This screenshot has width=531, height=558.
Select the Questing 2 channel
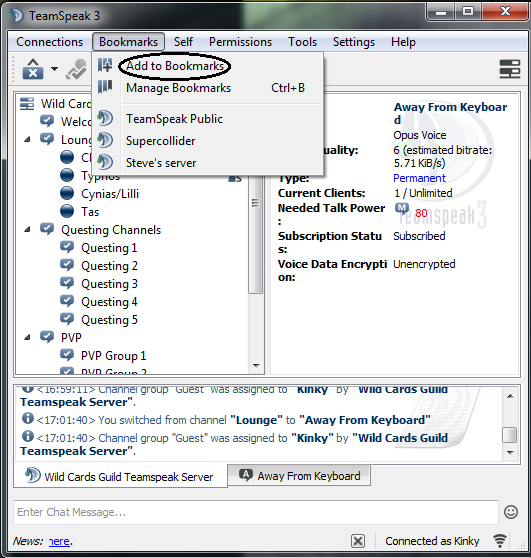pos(109,266)
